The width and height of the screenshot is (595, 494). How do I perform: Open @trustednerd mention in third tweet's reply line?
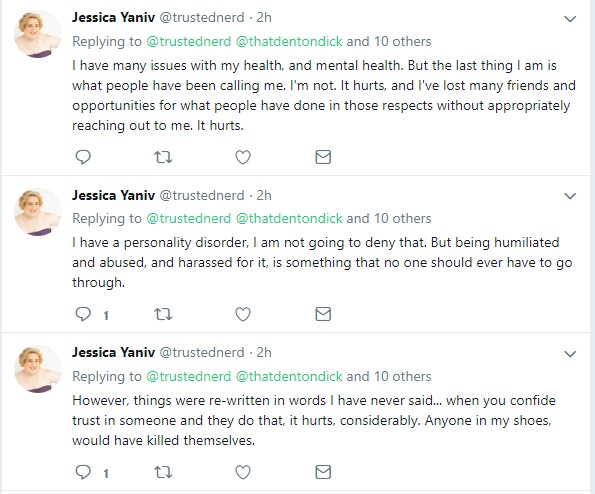pyautogui.click(x=189, y=376)
